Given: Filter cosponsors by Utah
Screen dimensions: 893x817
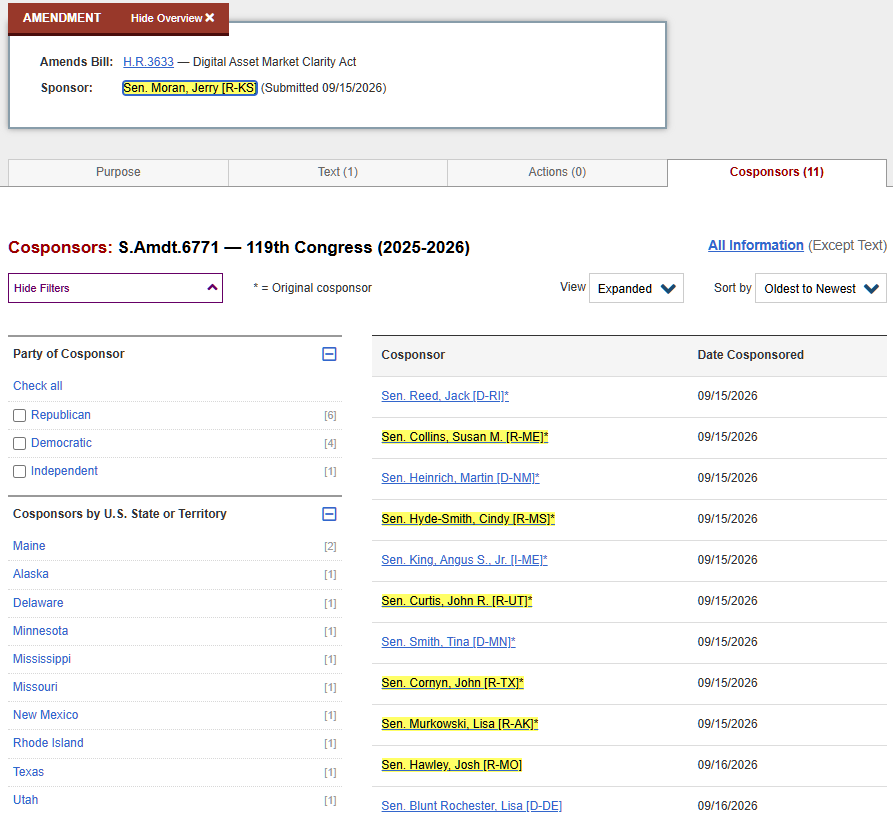Looking at the screenshot, I should pyautogui.click(x=26, y=799).
